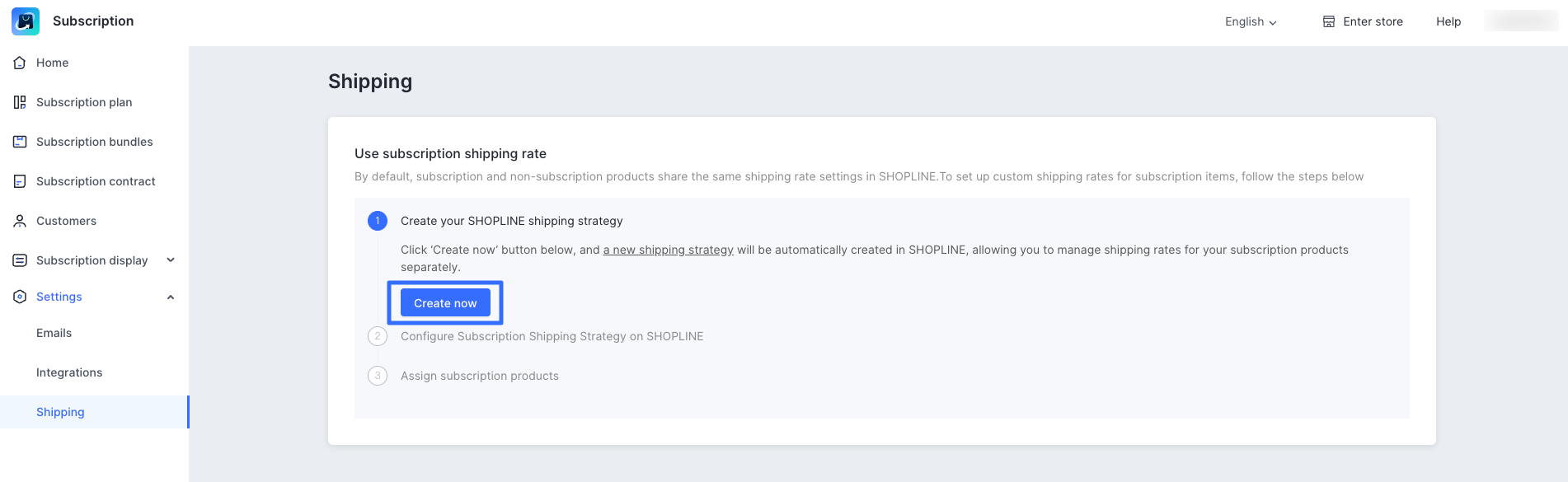Click step 2 Configure Subscription Shipping Strategy
Viewport: 1568px width, 482px height.
552,336
